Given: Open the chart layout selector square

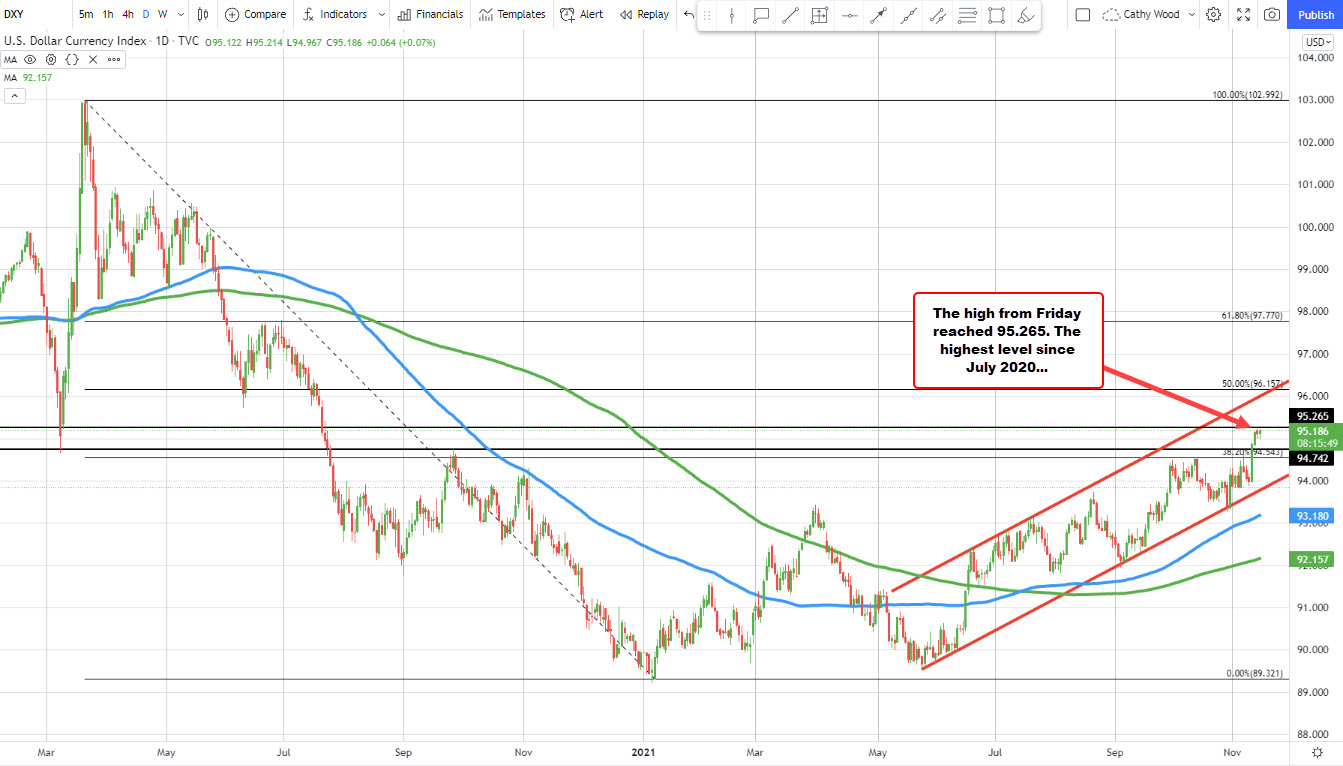Looking at the screenshot, I should [1084, 14].
